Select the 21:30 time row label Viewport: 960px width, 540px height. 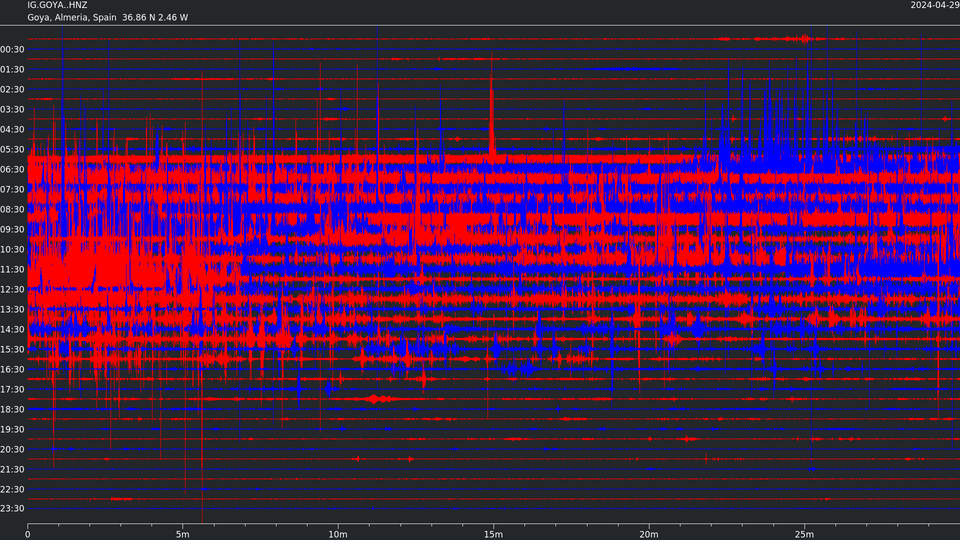click(x=12, y=470)
